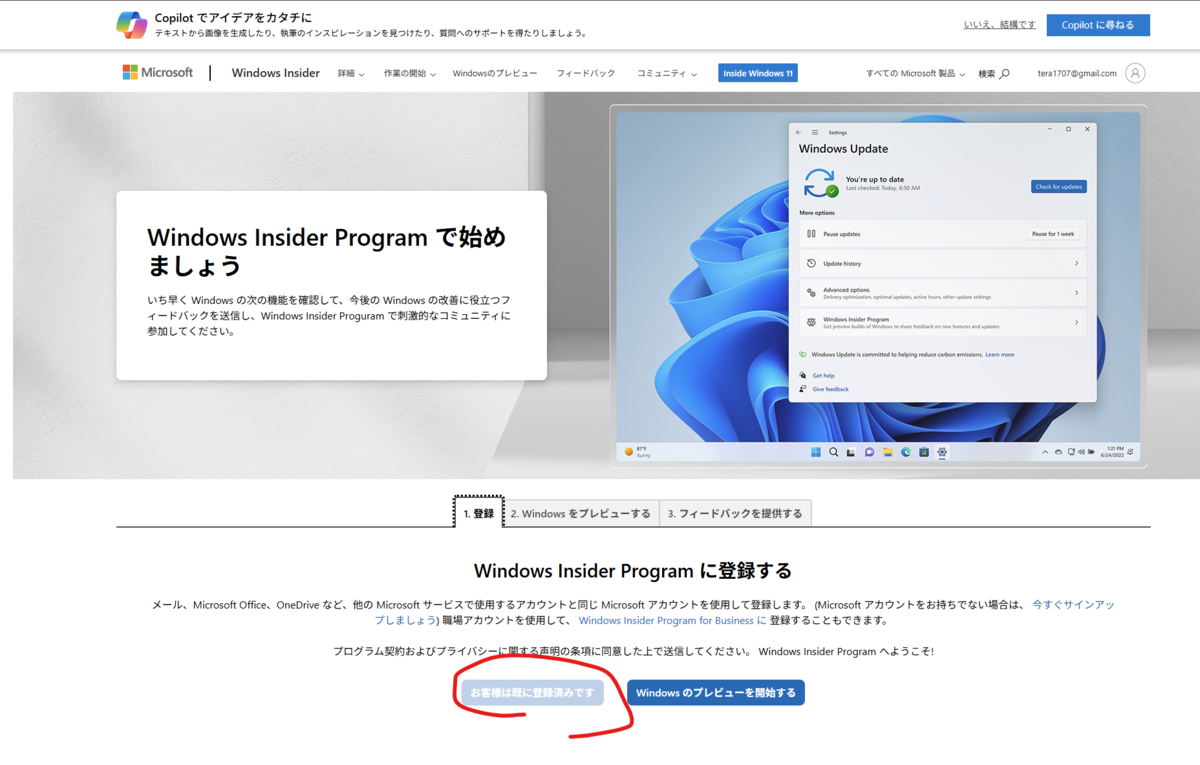Open フィードバック in the navigation bar
The image size is (1200, 765).
(586, 74)
